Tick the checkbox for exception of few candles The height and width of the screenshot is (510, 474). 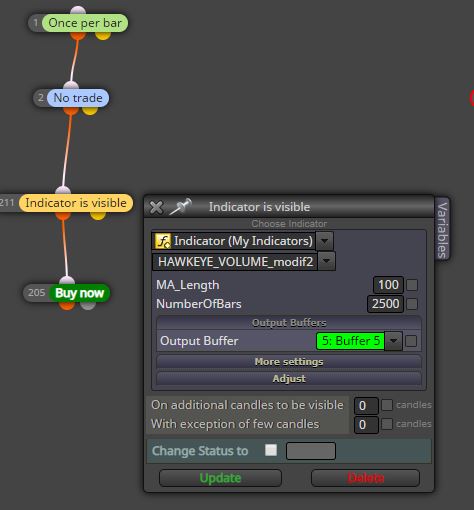(x=387, y=424)
